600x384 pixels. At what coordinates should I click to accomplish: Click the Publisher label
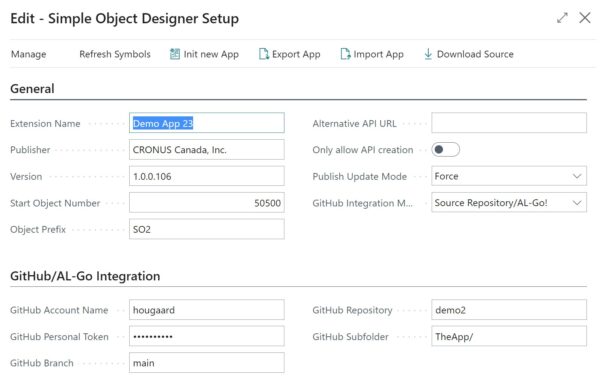(30, 150)
